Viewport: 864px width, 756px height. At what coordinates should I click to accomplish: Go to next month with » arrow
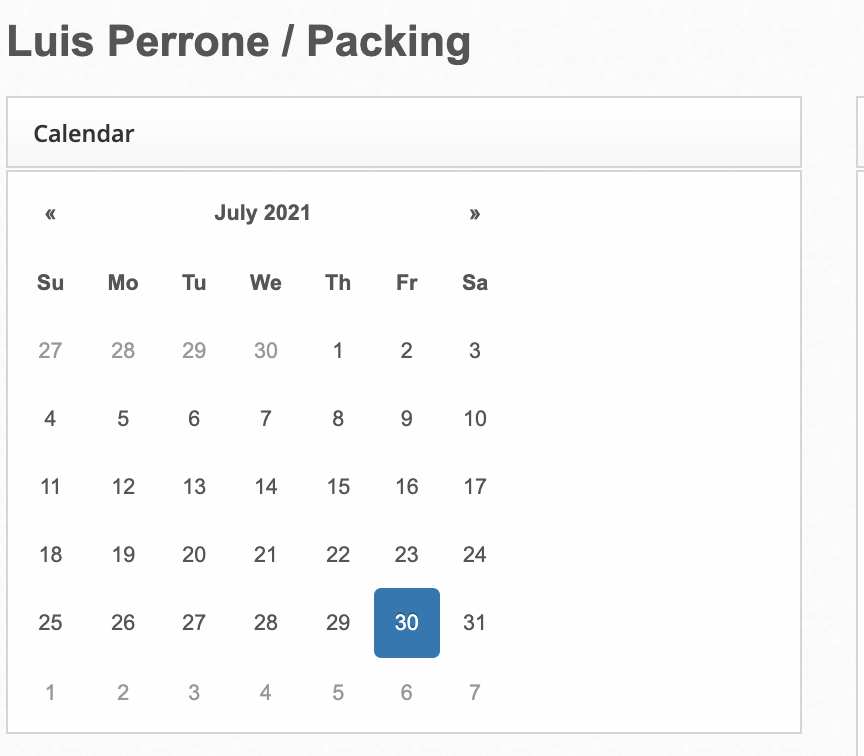pyautogui.click(x=474, y=213)
